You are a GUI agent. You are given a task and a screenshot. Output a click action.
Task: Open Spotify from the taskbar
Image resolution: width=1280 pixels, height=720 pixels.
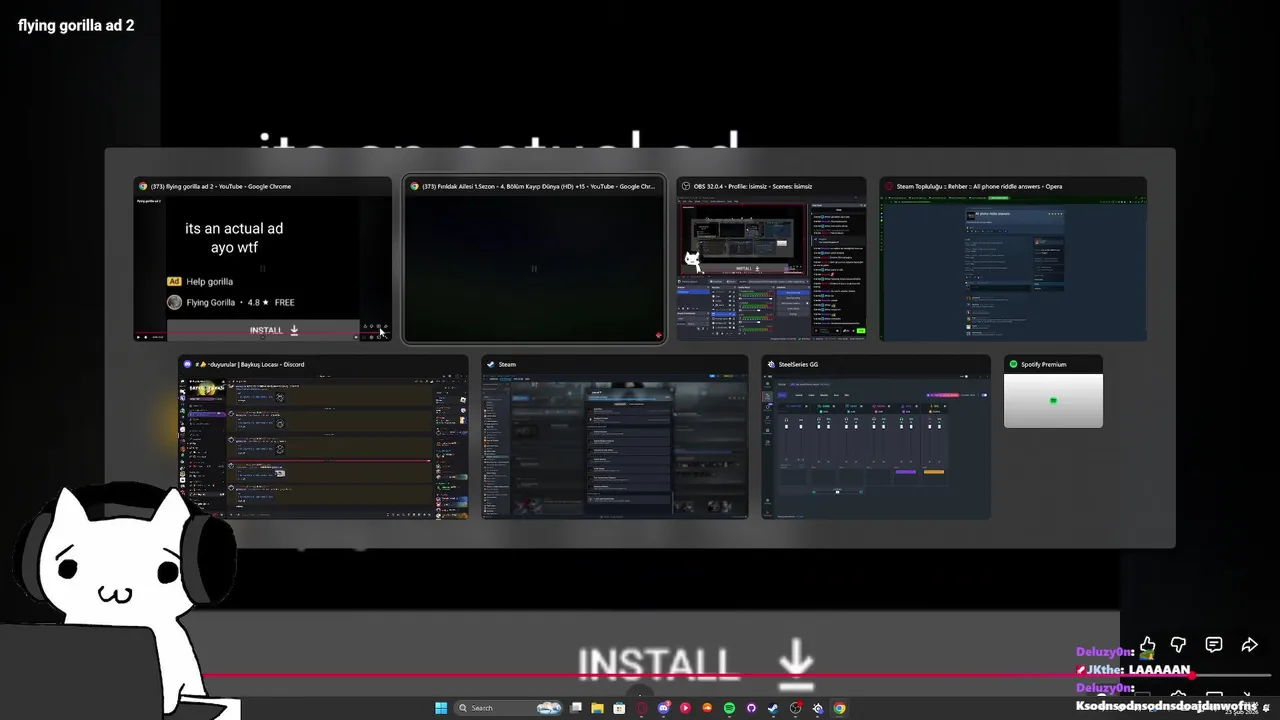click(x=729, y=708)
